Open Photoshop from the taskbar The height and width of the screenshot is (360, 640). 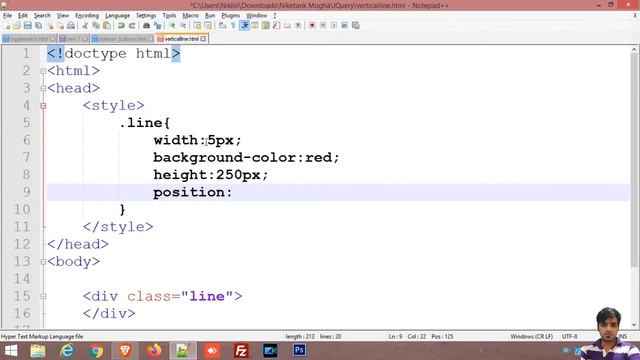299,351
